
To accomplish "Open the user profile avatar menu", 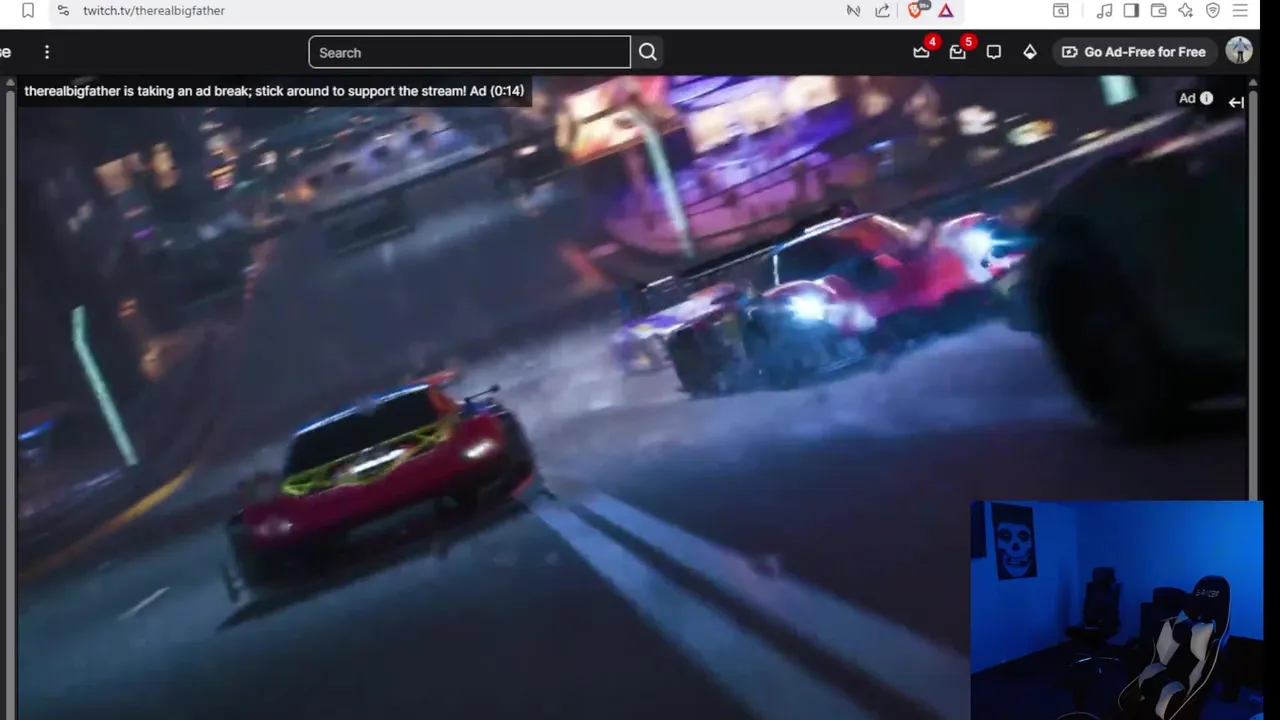I will [x=1239, y=51].
